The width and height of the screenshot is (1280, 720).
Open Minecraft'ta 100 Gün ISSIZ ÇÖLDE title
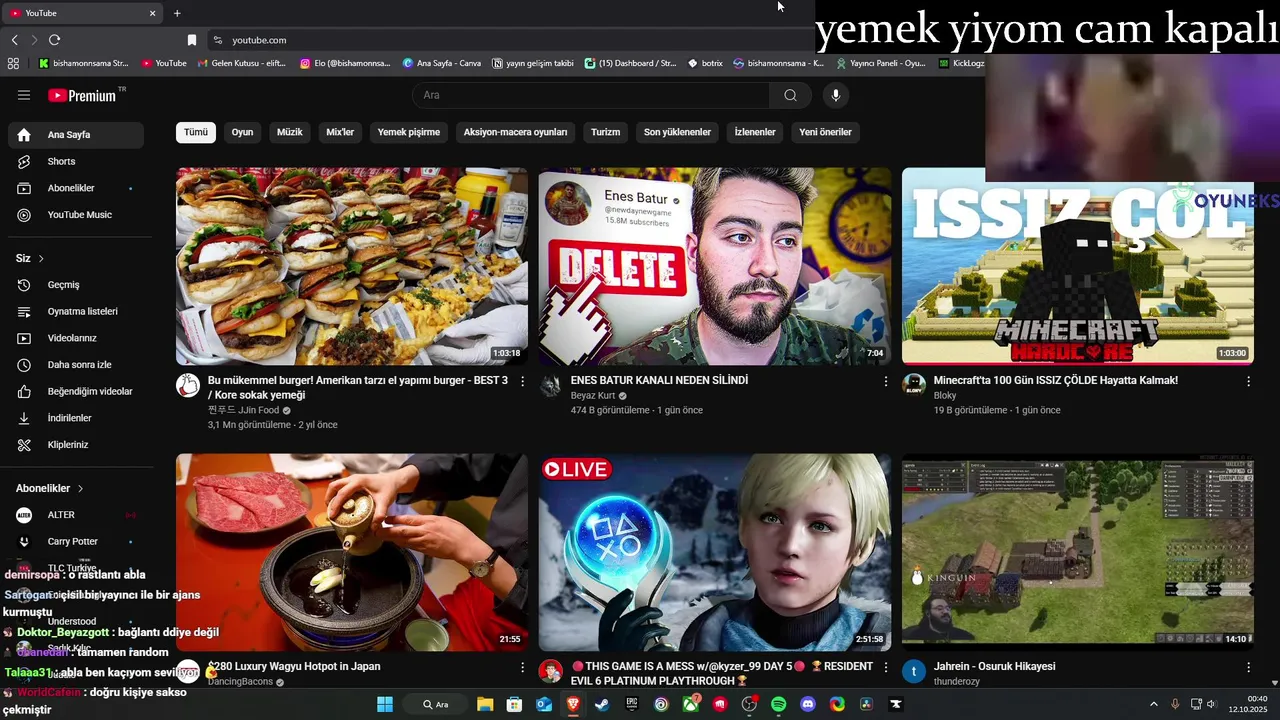coord(1056,381)
